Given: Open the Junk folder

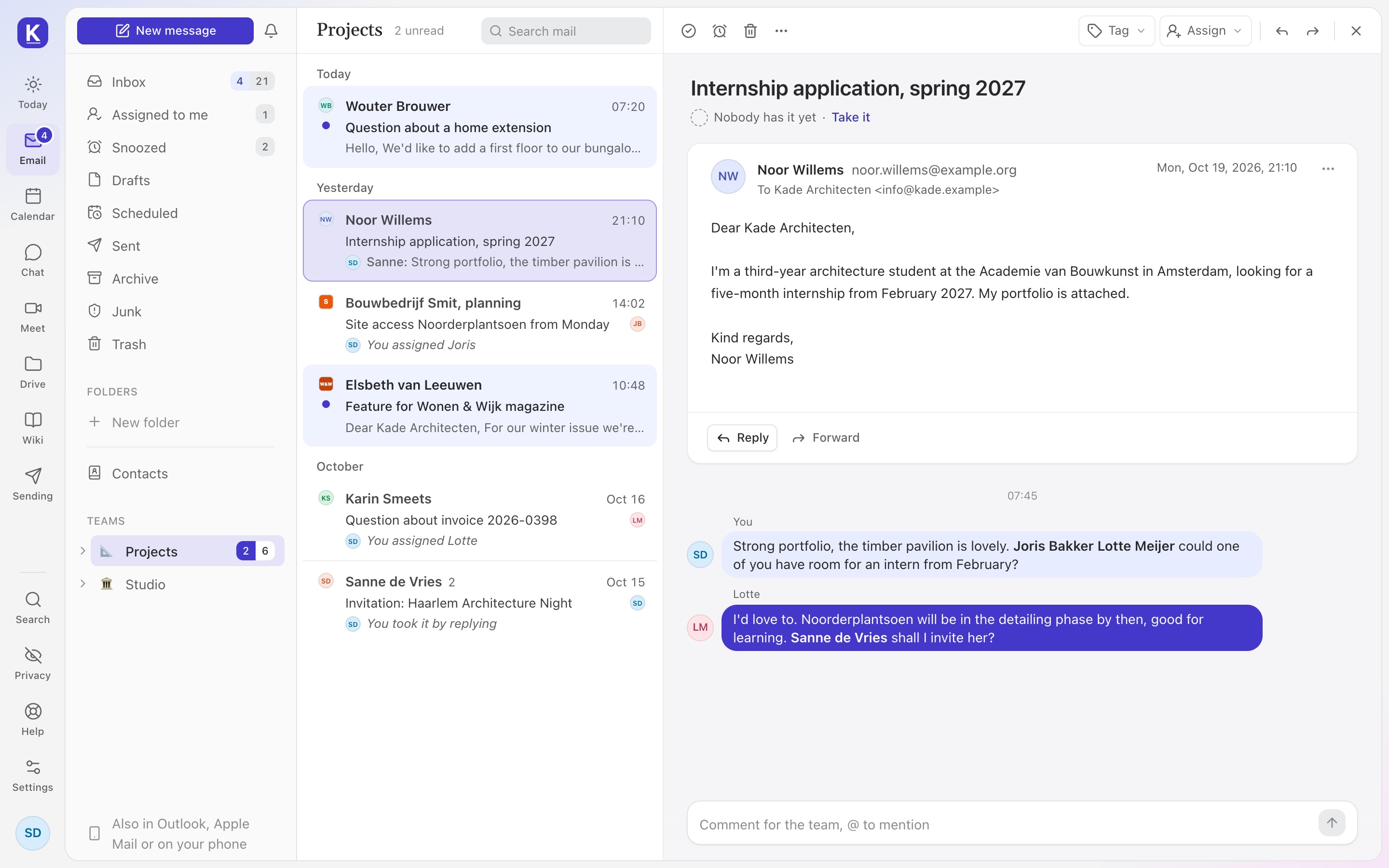Looking at the screenshot, I should click(x=180, y=311).
